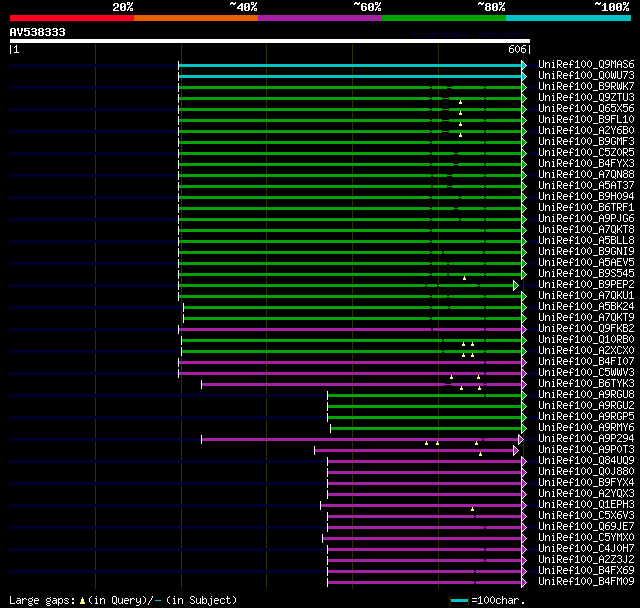Click the UniRef100_A5BLL8 label

586,241
